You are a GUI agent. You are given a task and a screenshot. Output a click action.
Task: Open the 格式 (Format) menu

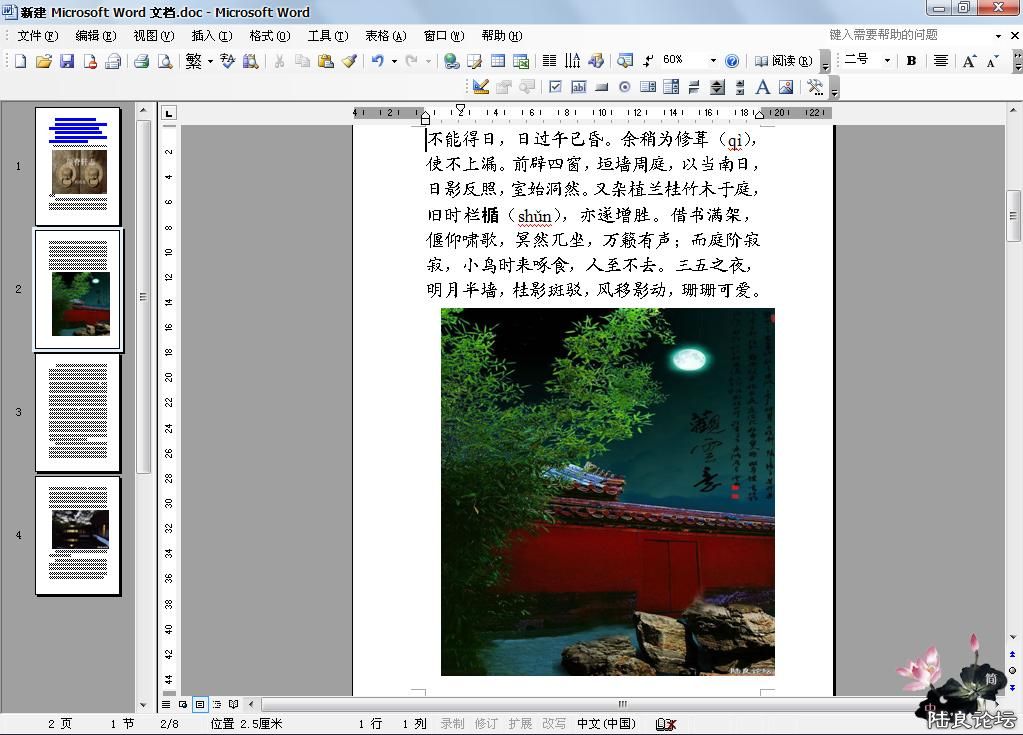click(x=269, y=36)
